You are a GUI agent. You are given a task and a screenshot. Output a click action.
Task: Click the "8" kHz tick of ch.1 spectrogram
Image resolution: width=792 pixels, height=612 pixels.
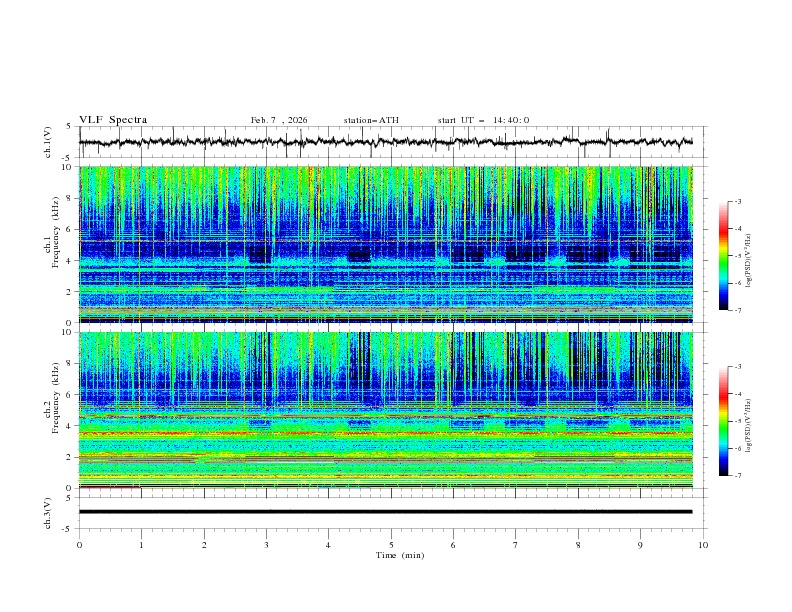pyautogui.click(x=70, y=198)
